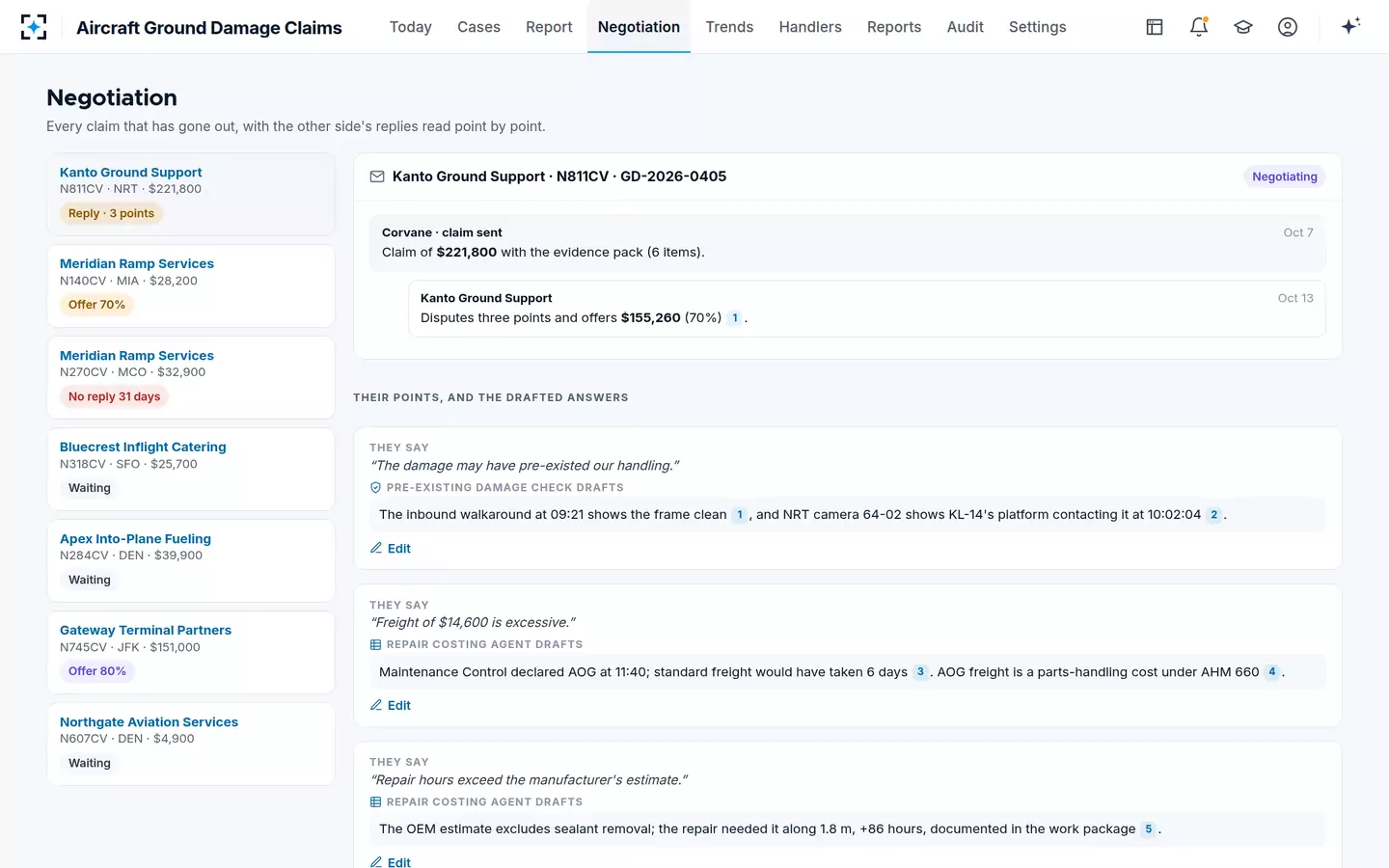Open the Northgate Aviation Services claim

[191, 745]
